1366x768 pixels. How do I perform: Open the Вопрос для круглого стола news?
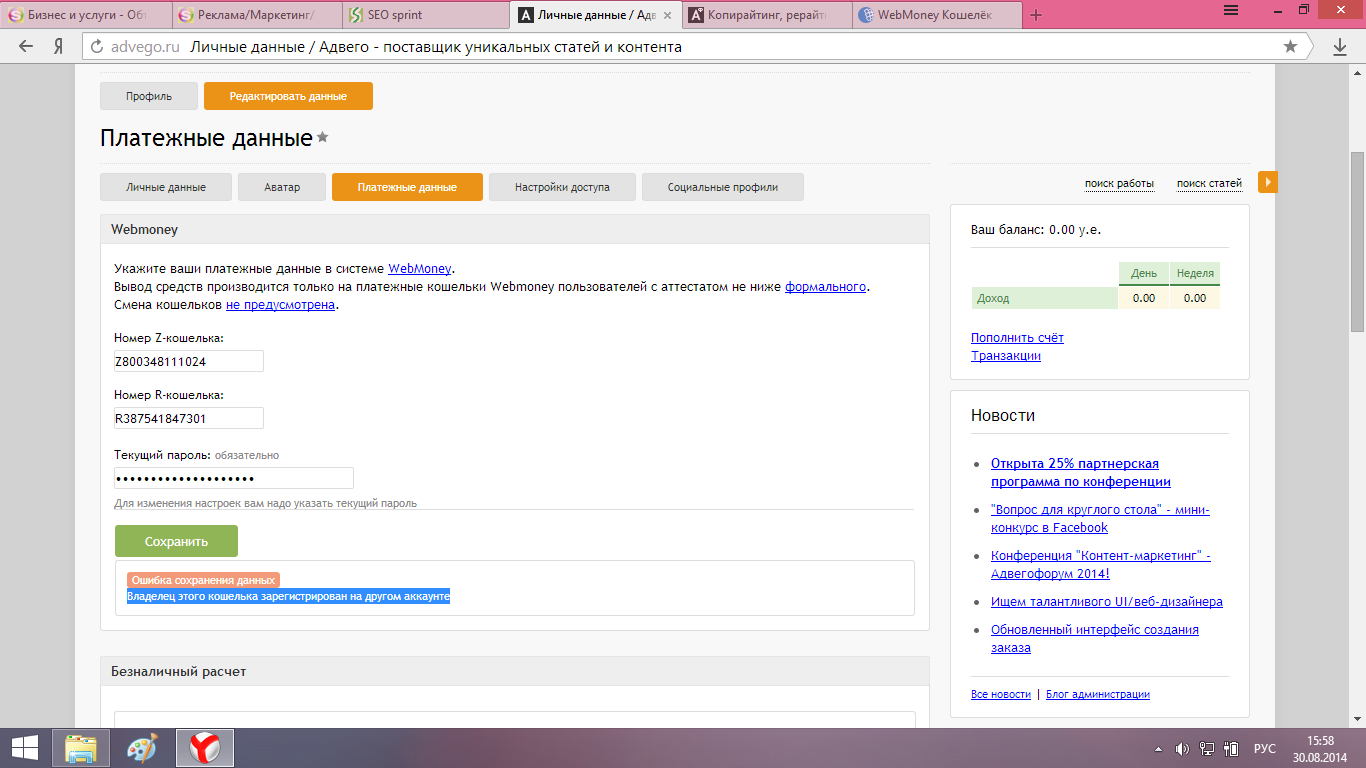[1100, 518]
